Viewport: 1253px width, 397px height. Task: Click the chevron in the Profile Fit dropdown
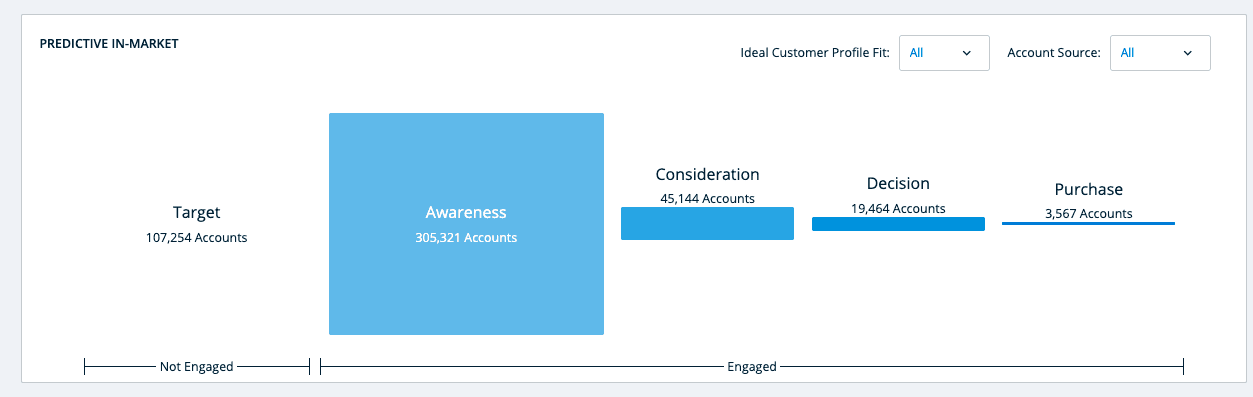[967, 53]
